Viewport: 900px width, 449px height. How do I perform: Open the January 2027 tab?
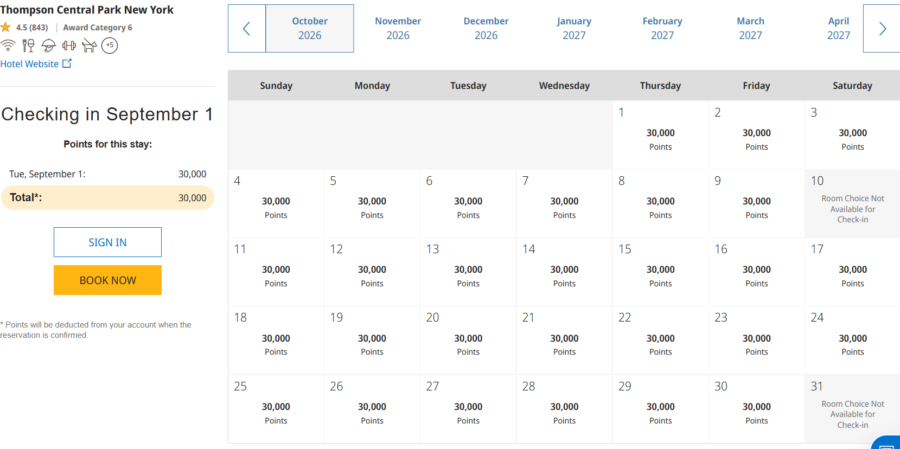pos(574,29)
